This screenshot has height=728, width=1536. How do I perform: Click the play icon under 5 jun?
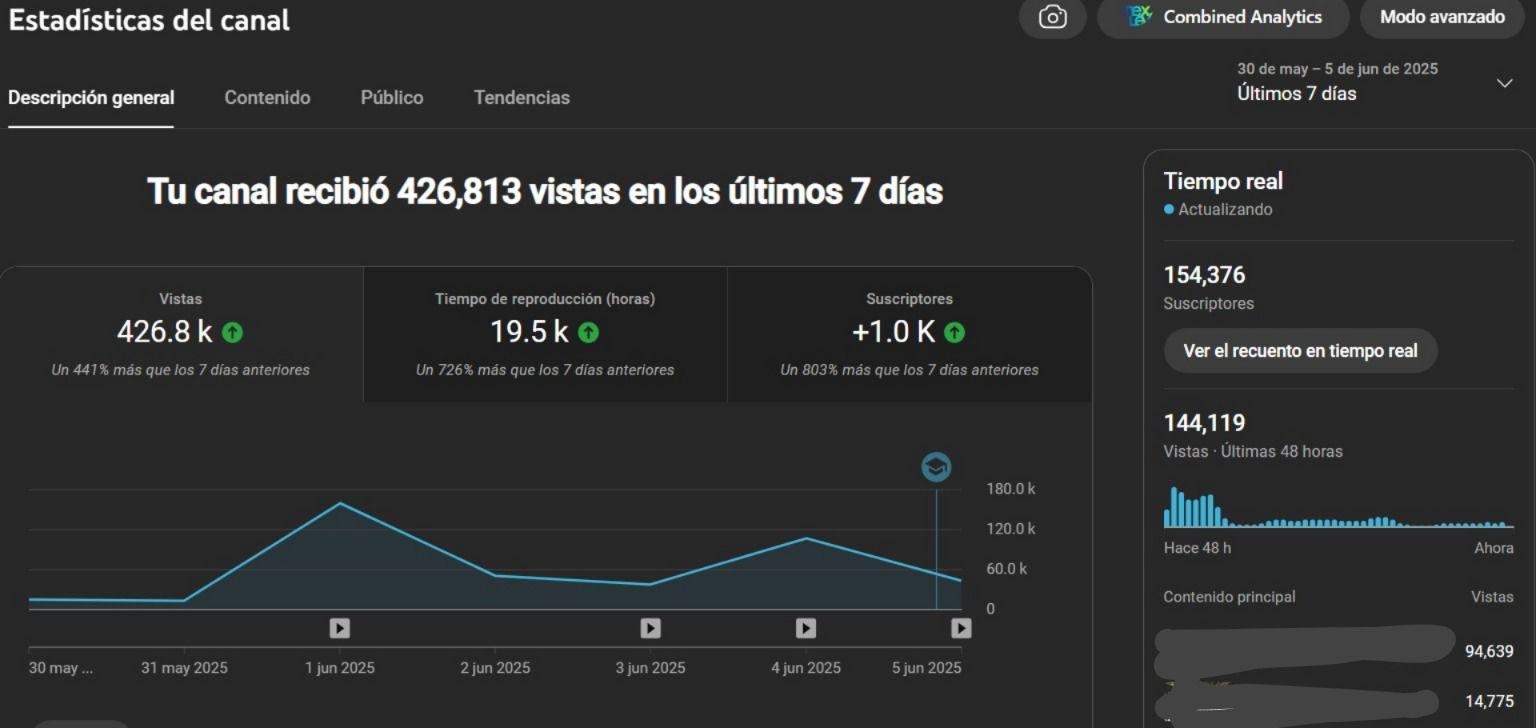961,627
